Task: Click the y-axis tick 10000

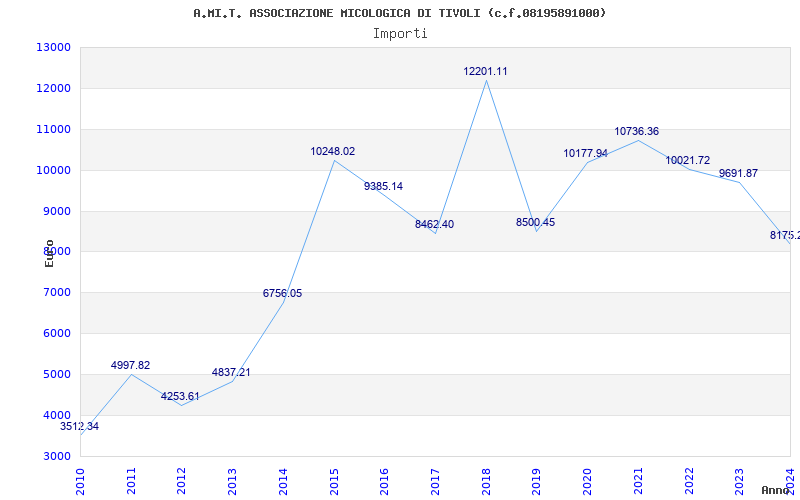Action: (53, 170)
